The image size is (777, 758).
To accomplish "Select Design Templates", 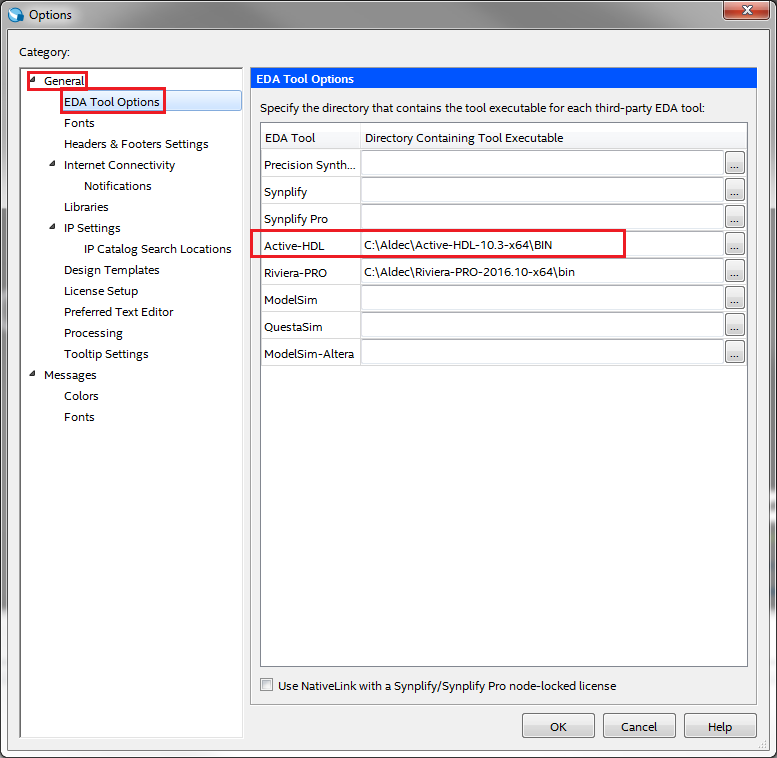I will 112,270.
